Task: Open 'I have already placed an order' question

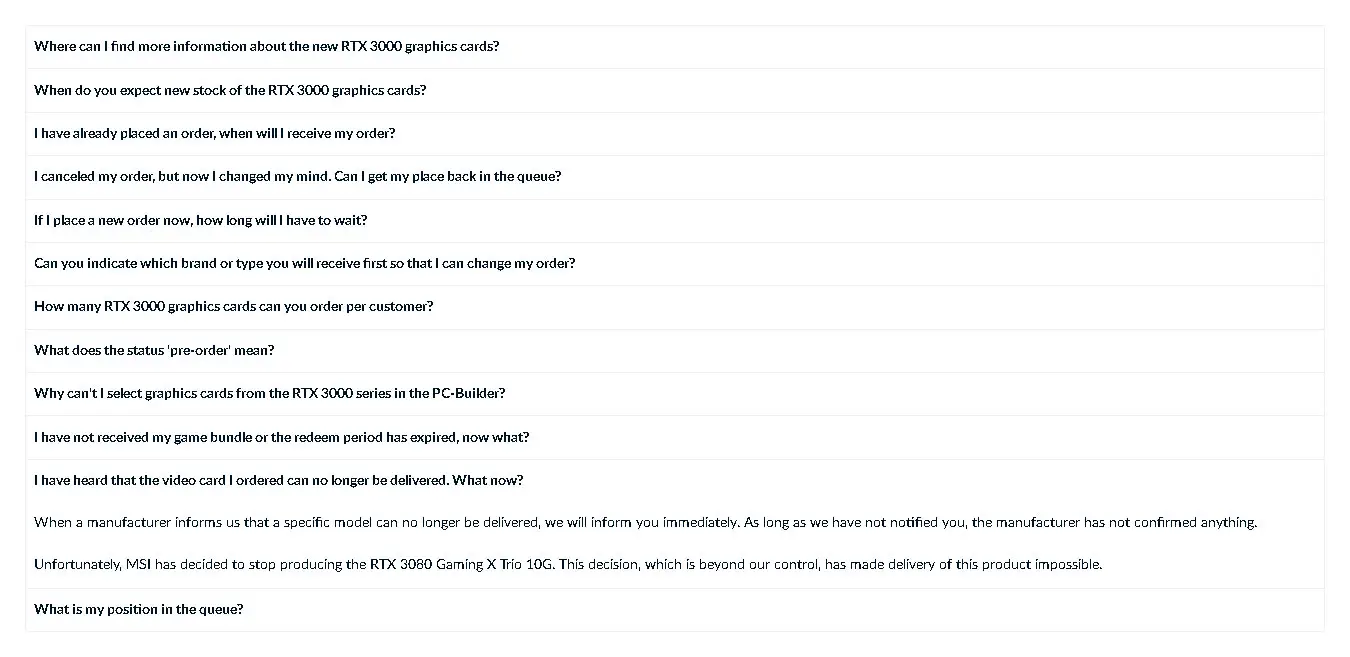Action: (675, 133)
